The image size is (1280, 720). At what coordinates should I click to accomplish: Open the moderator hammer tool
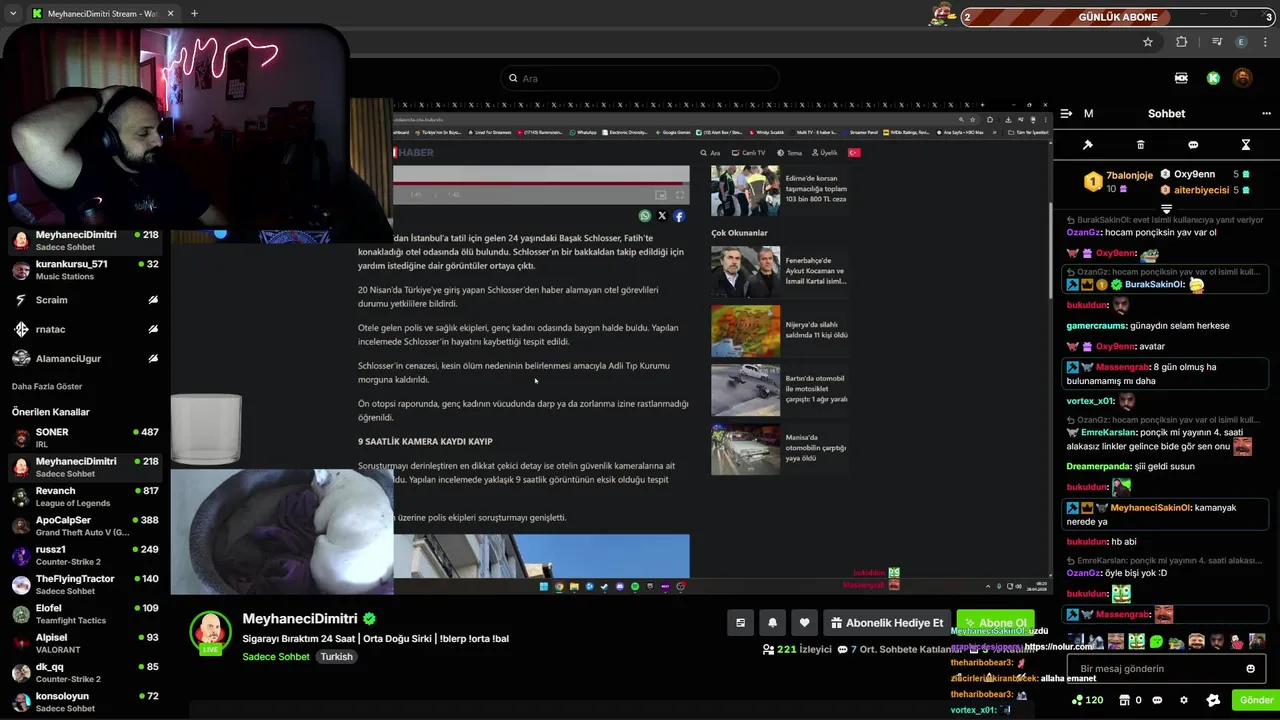(1088, 145)
